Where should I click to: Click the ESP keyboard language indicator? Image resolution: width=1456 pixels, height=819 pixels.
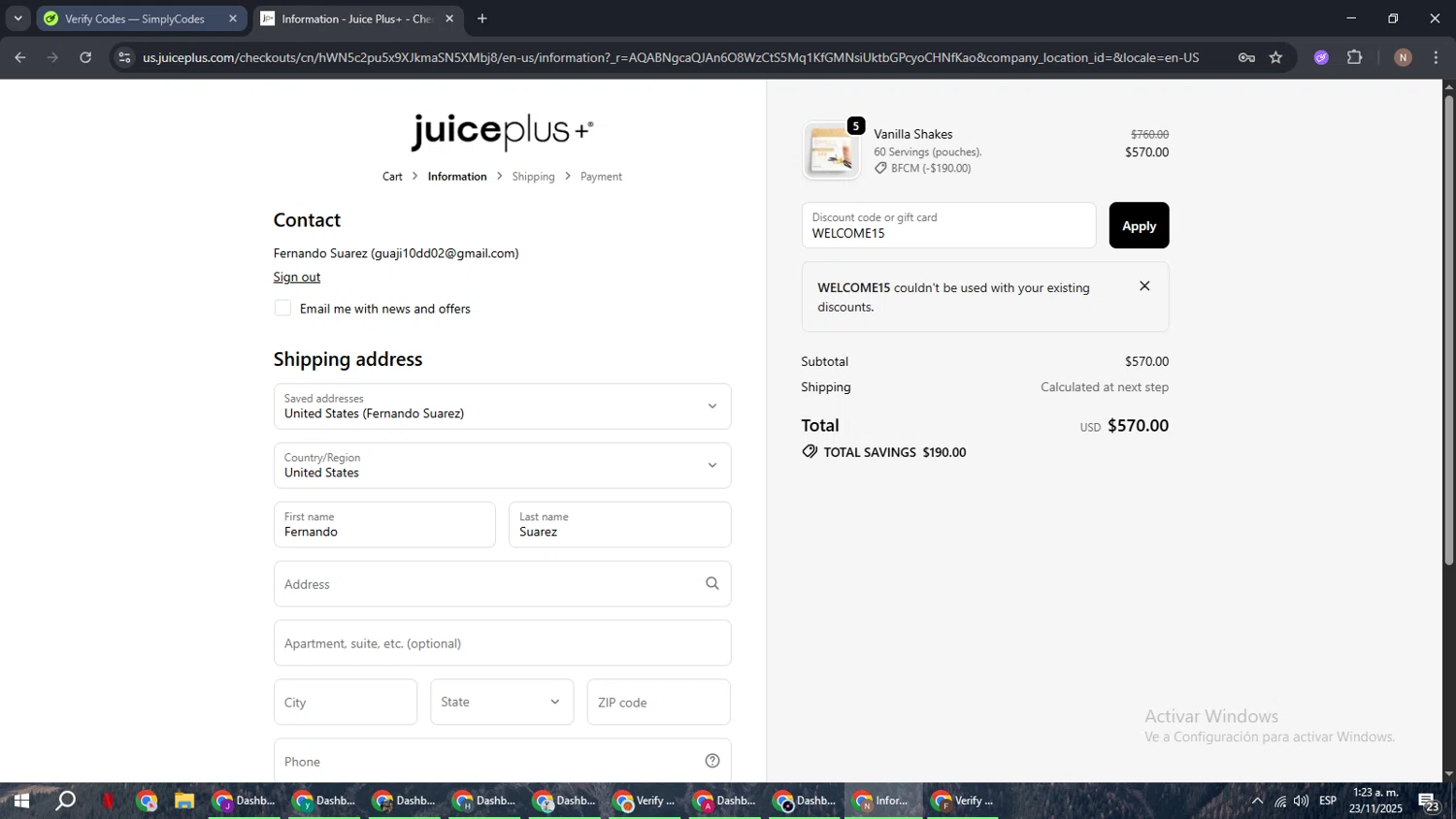1328,802
